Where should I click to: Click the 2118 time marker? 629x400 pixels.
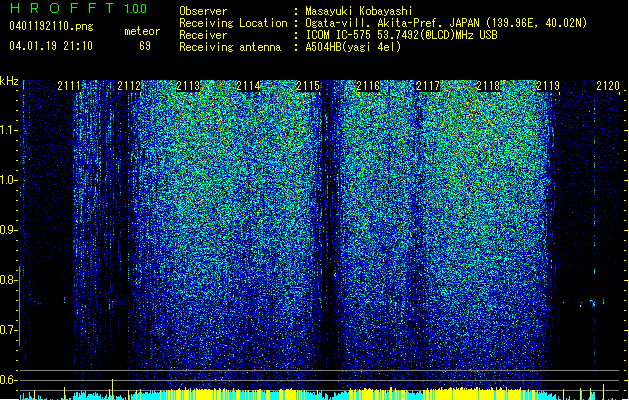488,85
